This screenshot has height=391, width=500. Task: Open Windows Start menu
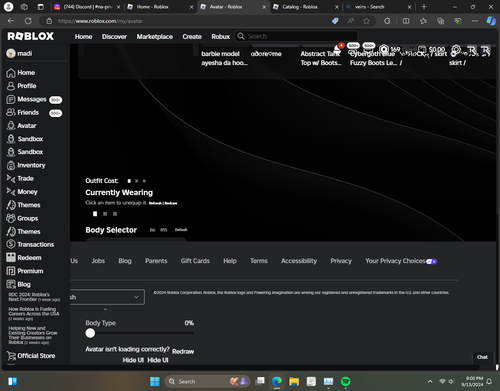click(x=155, y=381)
